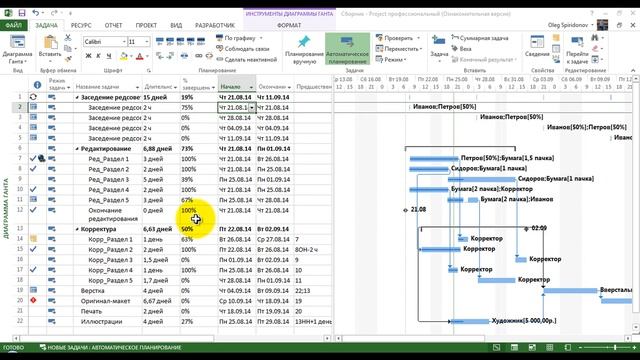Click the red warning icon in row 20
The height and width of the screenshot is (360, 640).
pos(33,300)
